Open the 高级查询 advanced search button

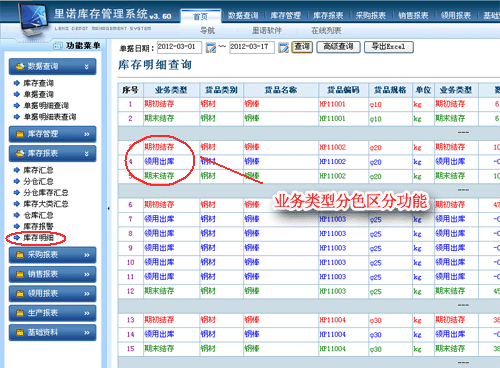click(x=338, y=47)
